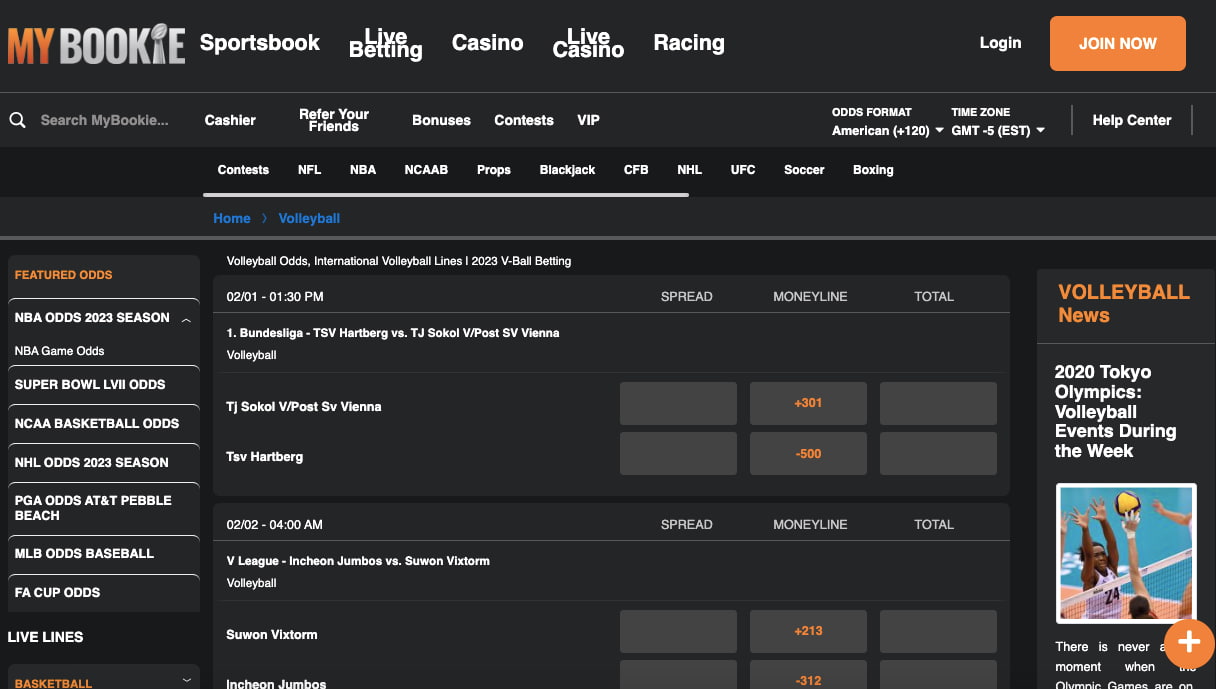Image resolution: width=1216 pixels, height=689 pixels.
Task: Focus the Search MyBookie field
Action: coord(105,120)
